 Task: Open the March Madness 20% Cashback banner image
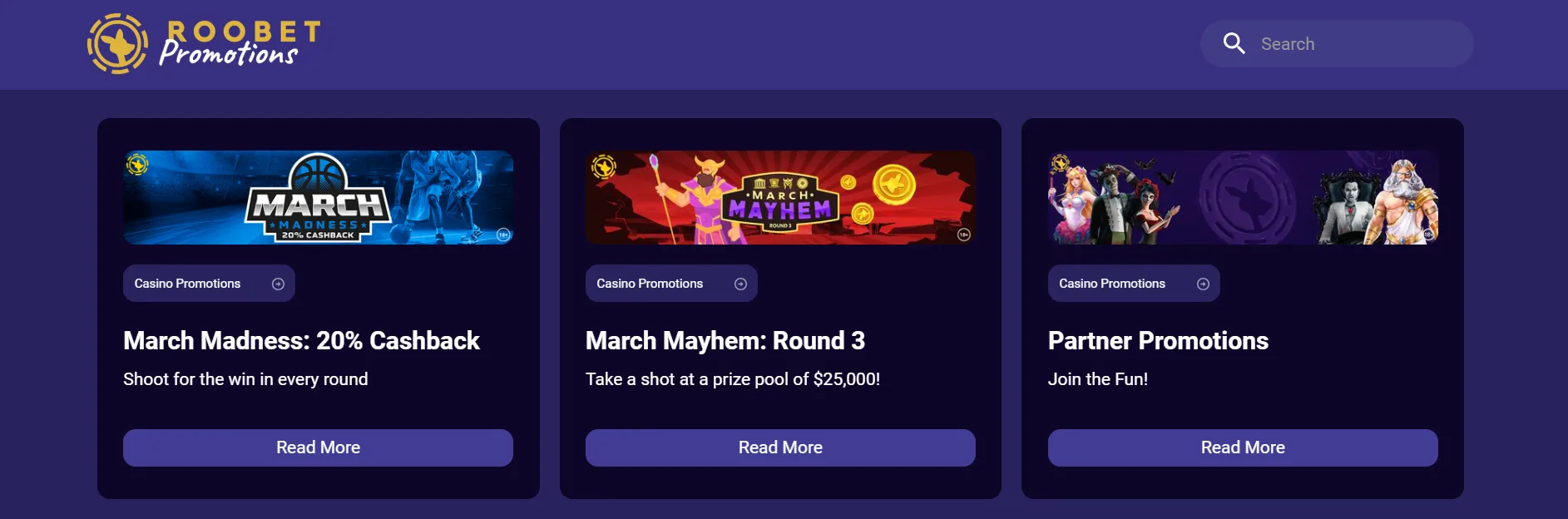(x=318, y=197)
